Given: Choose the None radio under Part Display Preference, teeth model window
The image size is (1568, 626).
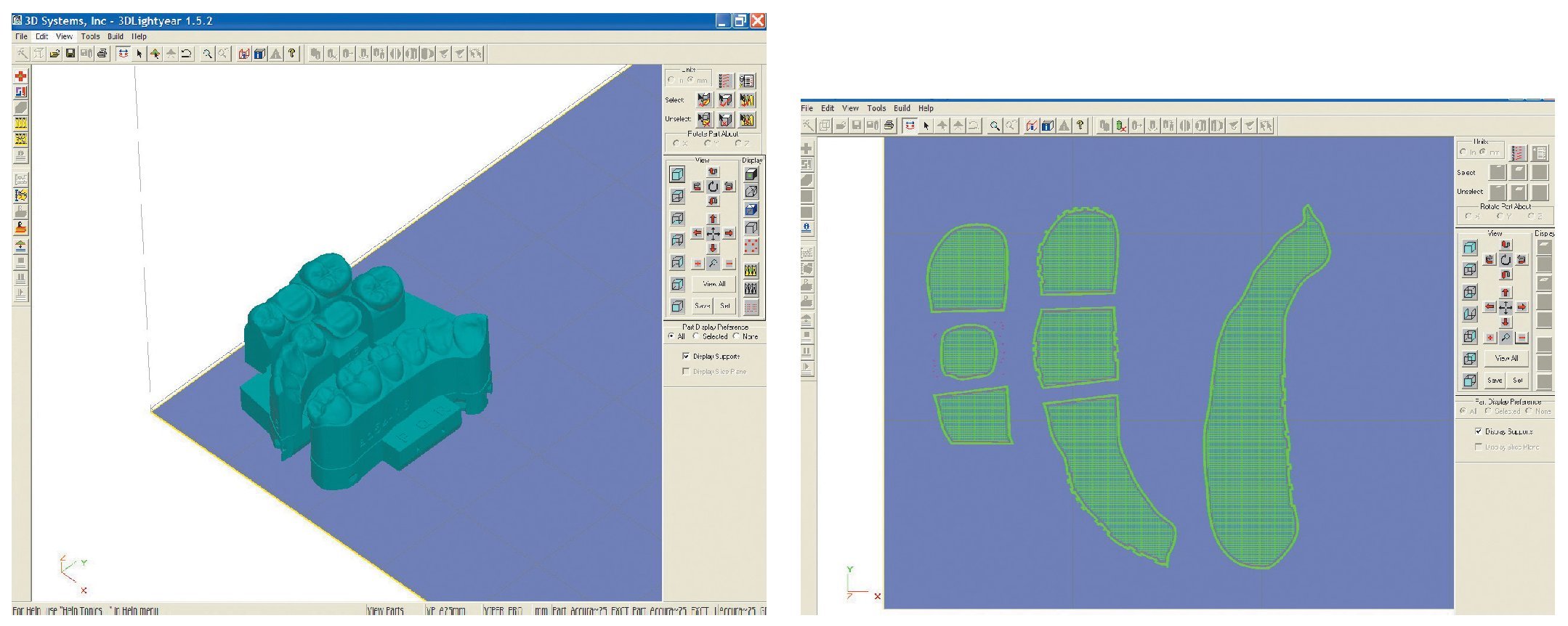Looking at the screenshot, I should point(736,336).
